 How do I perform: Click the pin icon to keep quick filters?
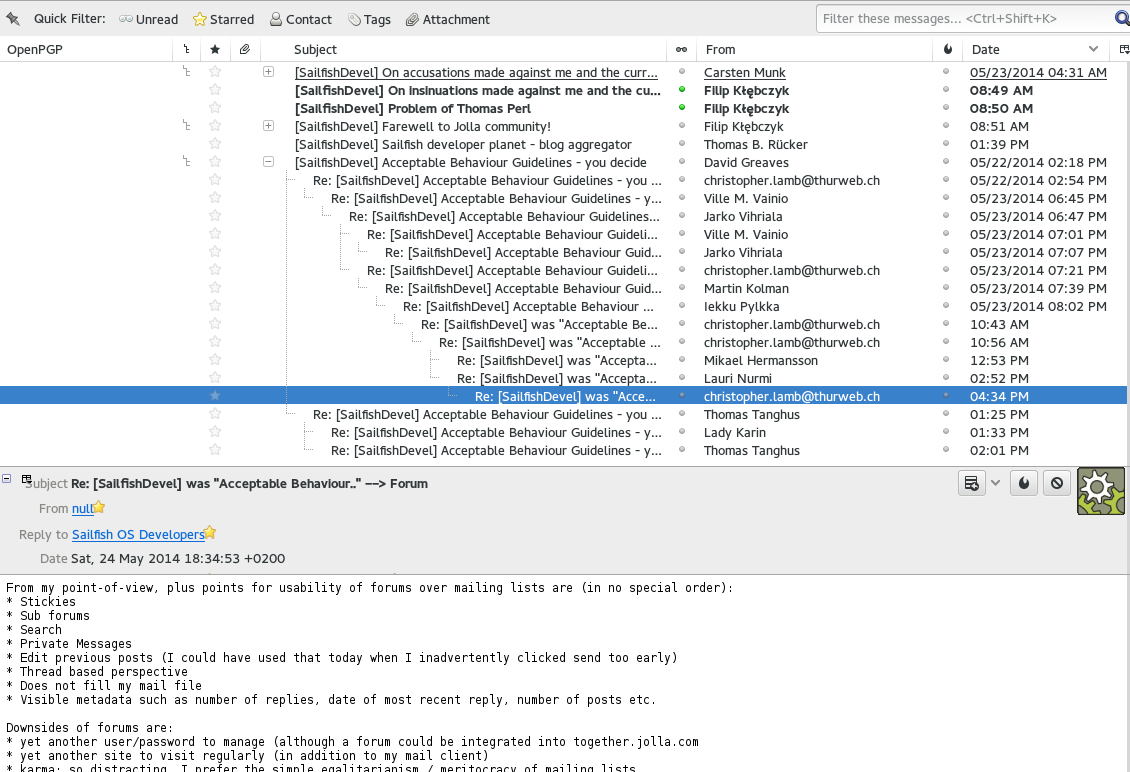tap(13, 19)
